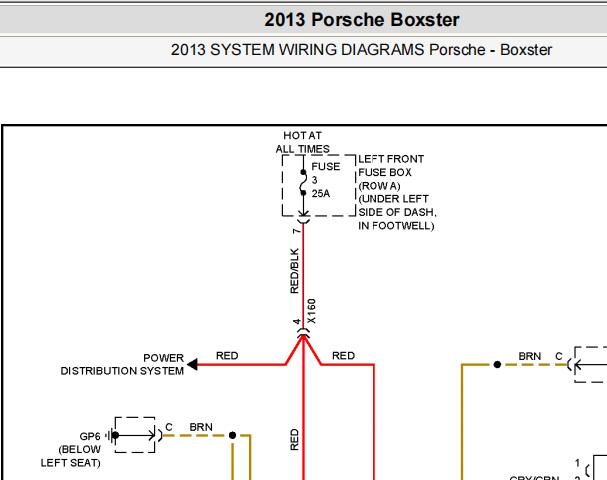Click the '(BELOW LEFT SEAT)' location note
Image resolution: width=607 pixels, height=480 pixels.
click(71, 456)
